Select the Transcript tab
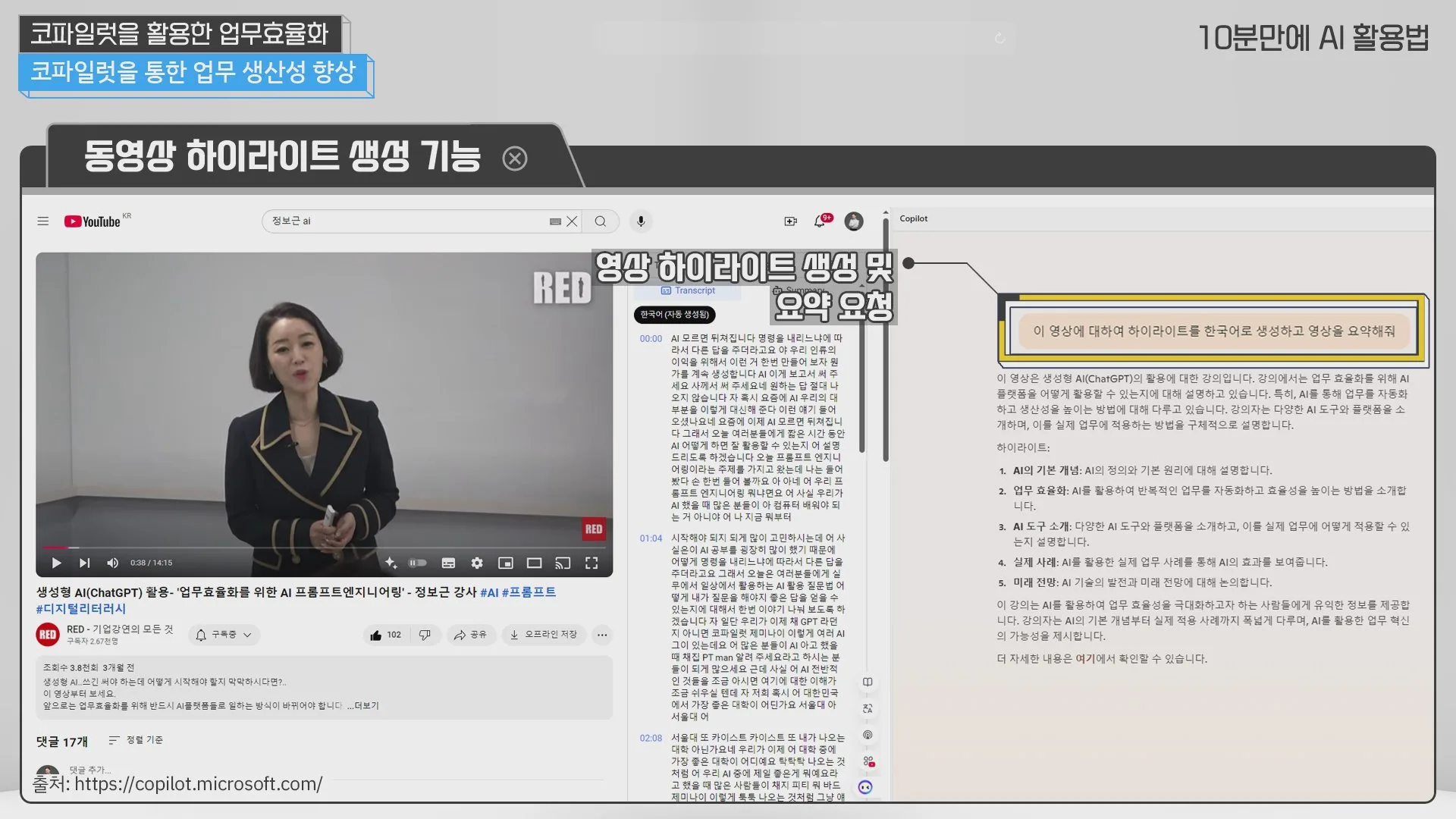Image resolution: width=1456 pixels, height=819 pixels. 688,290
